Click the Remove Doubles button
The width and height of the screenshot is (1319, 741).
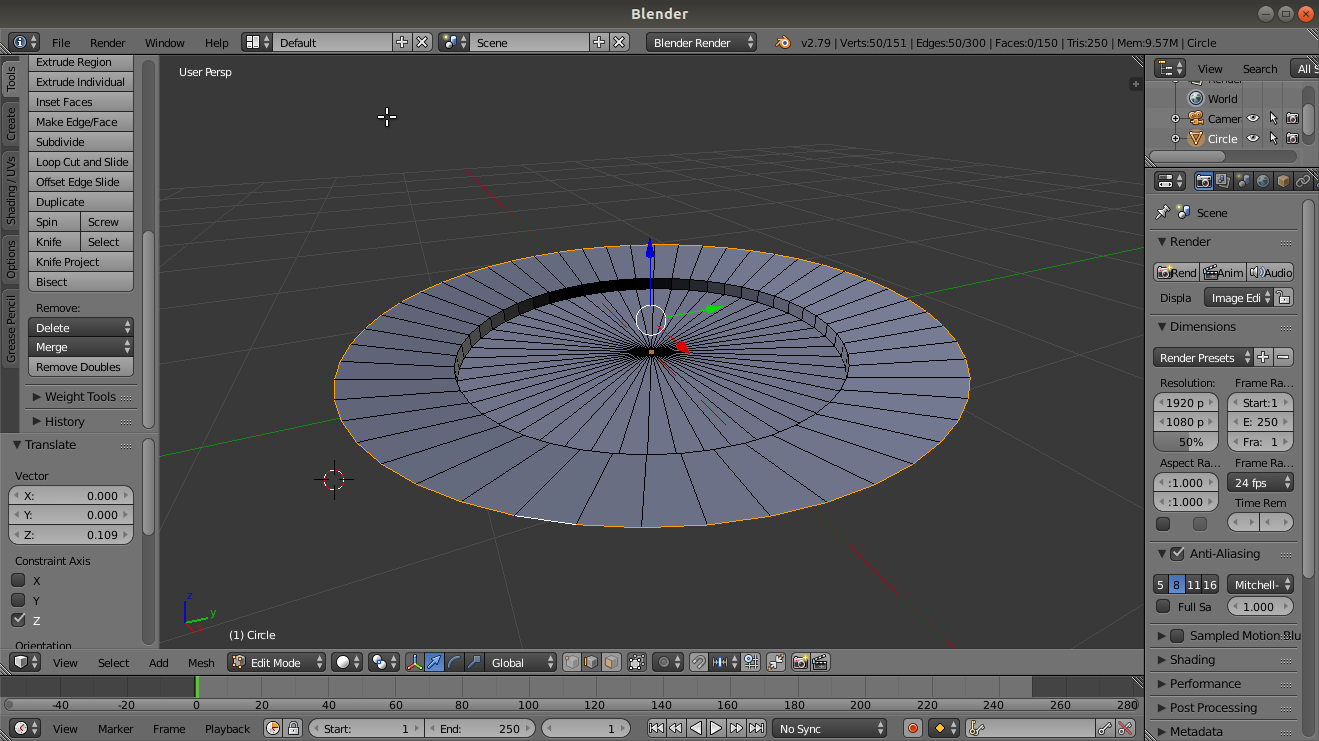(x=79, y=367)
